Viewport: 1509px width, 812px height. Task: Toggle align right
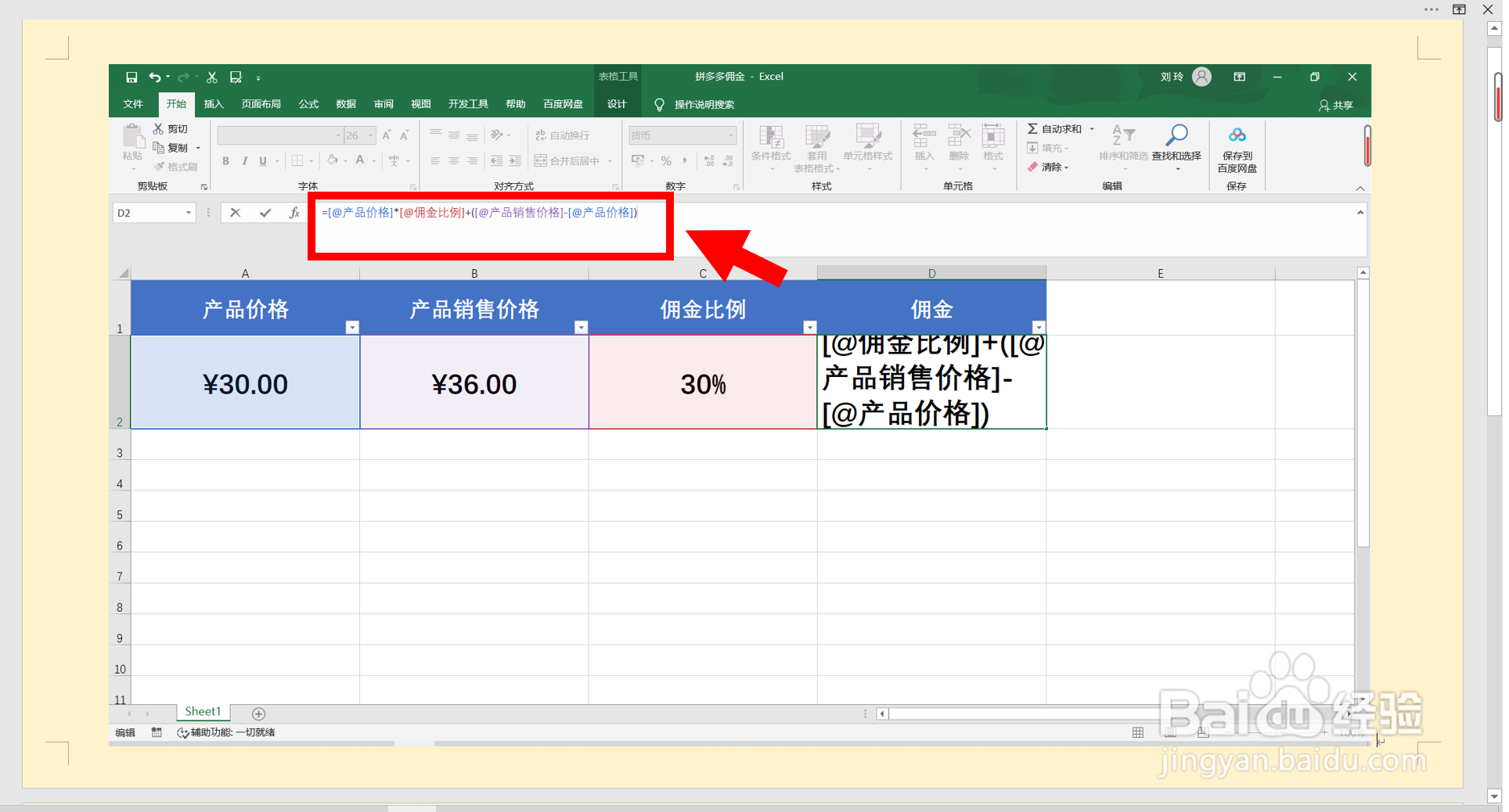(473, 161)
